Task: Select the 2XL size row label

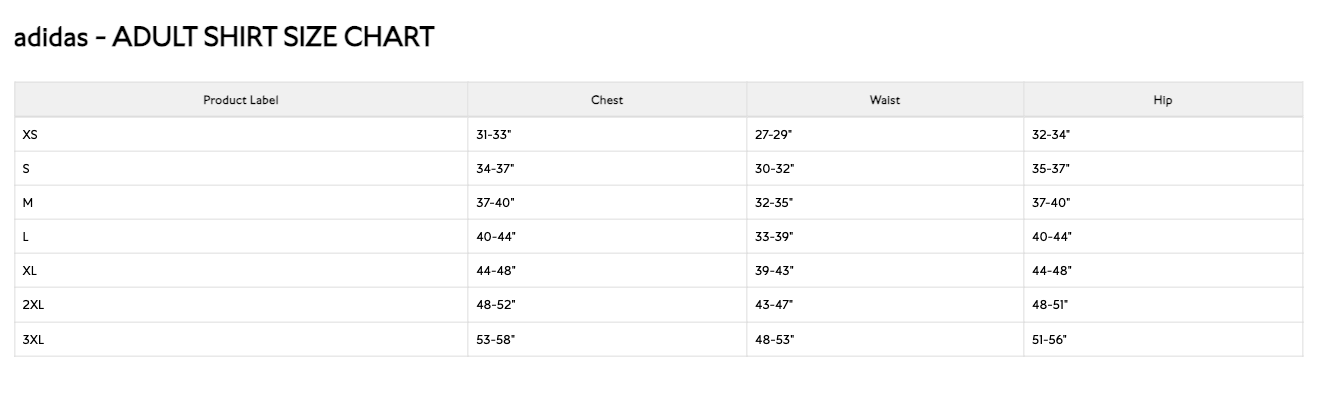Action: (x=33, y=304)
